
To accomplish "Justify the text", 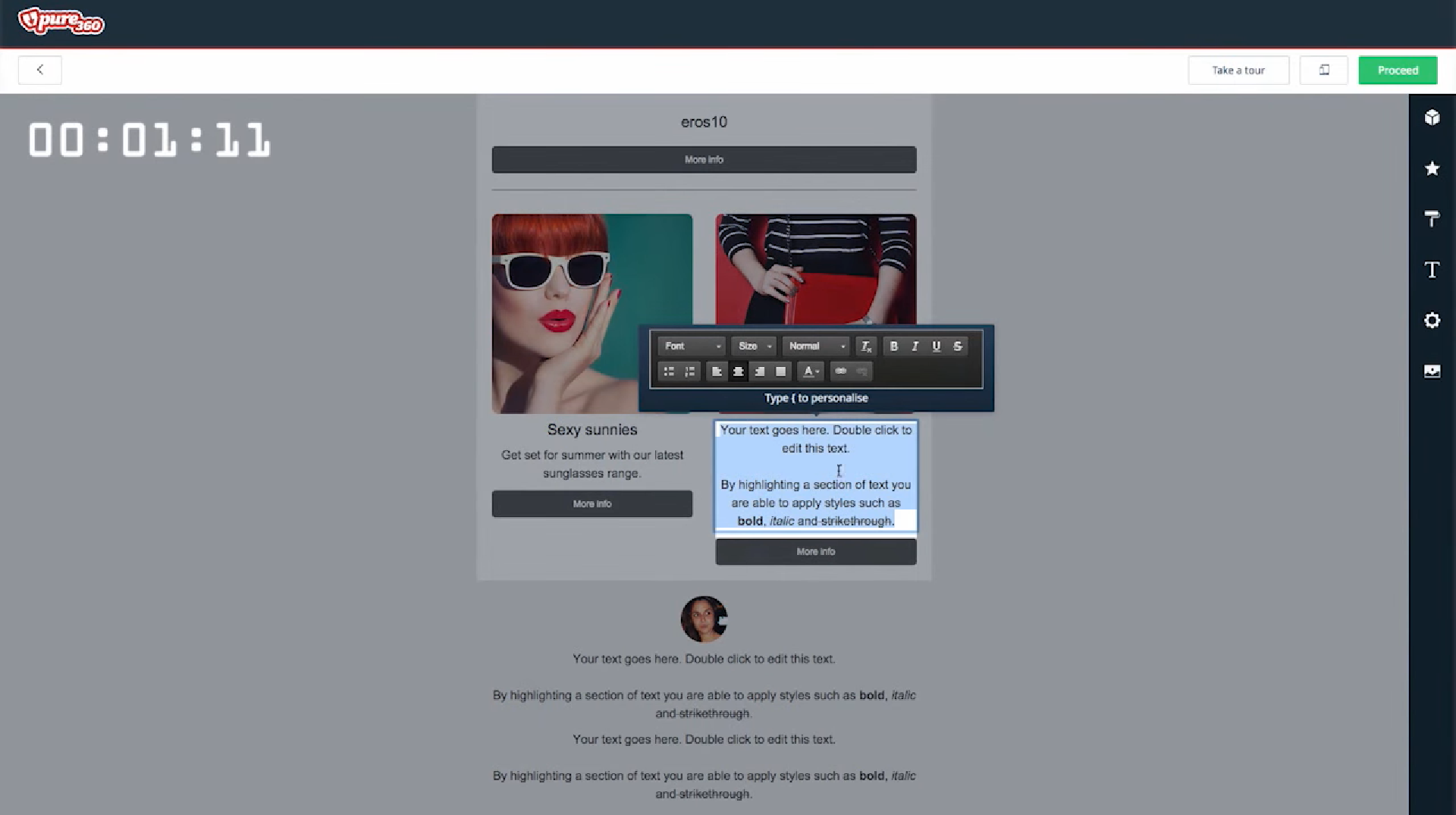I will [781, 371].
